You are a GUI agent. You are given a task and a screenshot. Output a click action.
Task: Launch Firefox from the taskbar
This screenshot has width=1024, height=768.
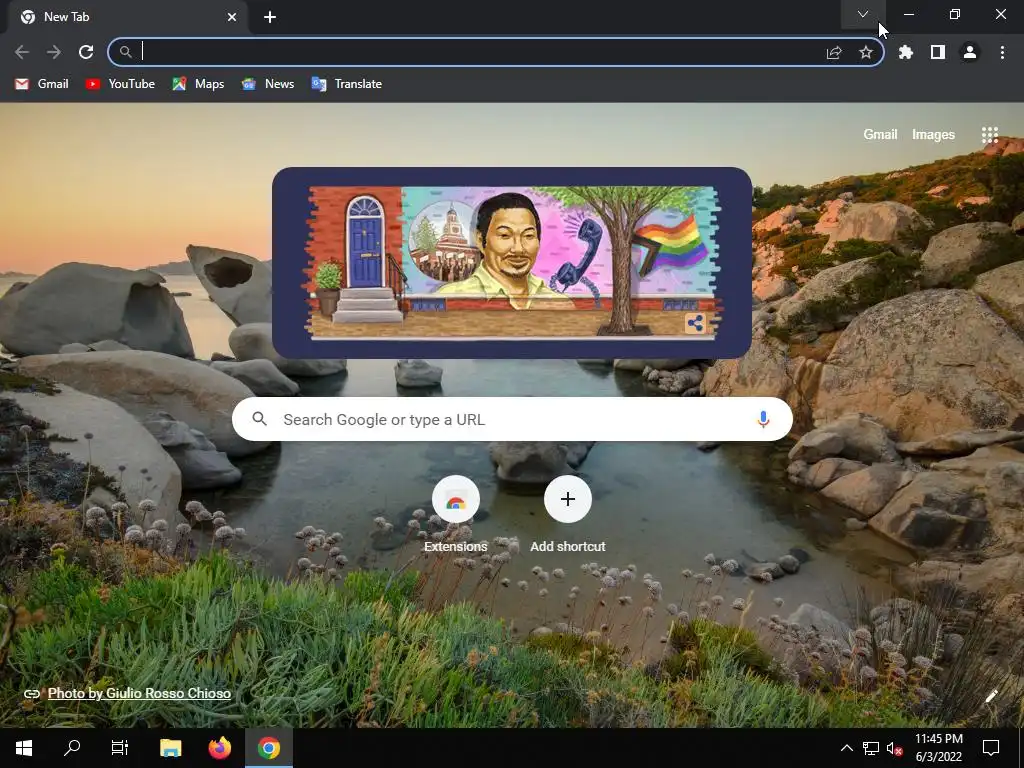pyautogui.click(x=219, y=748)
